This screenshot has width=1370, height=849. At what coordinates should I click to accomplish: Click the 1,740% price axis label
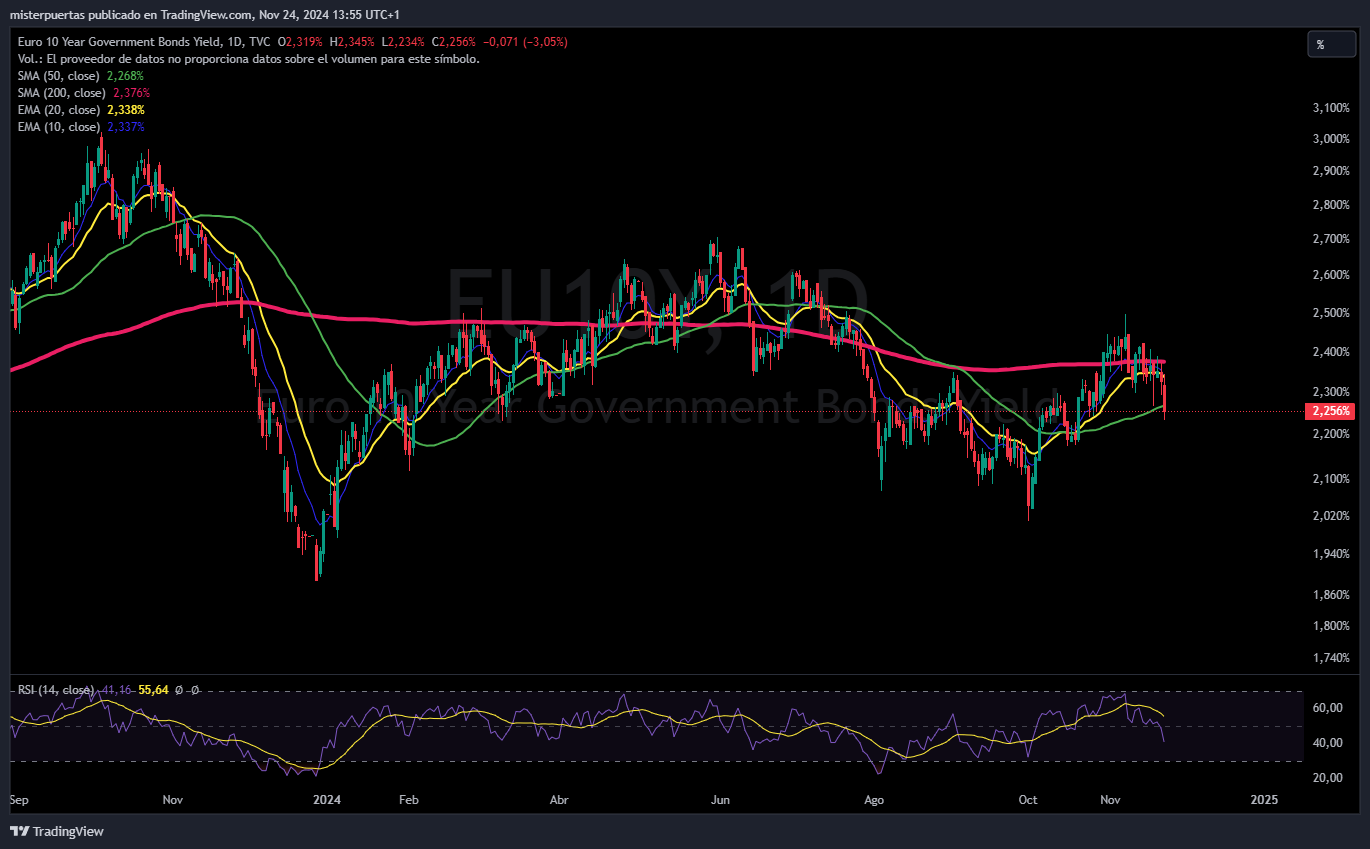pyautogui.click(x=1329, y=658)
